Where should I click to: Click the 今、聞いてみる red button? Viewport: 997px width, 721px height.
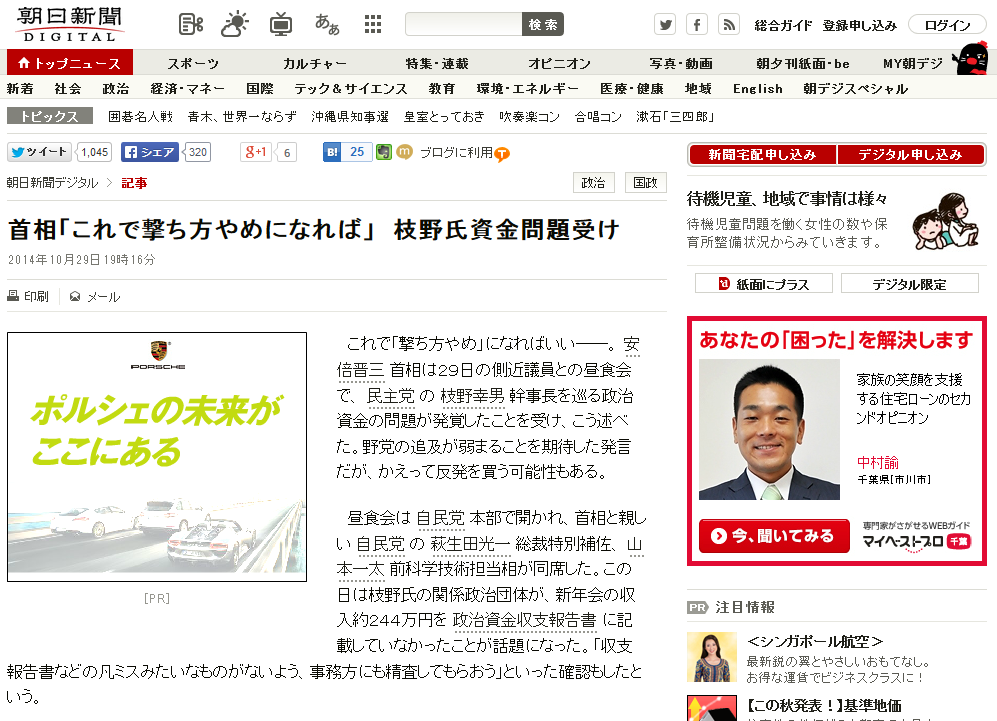click(774, 536)
